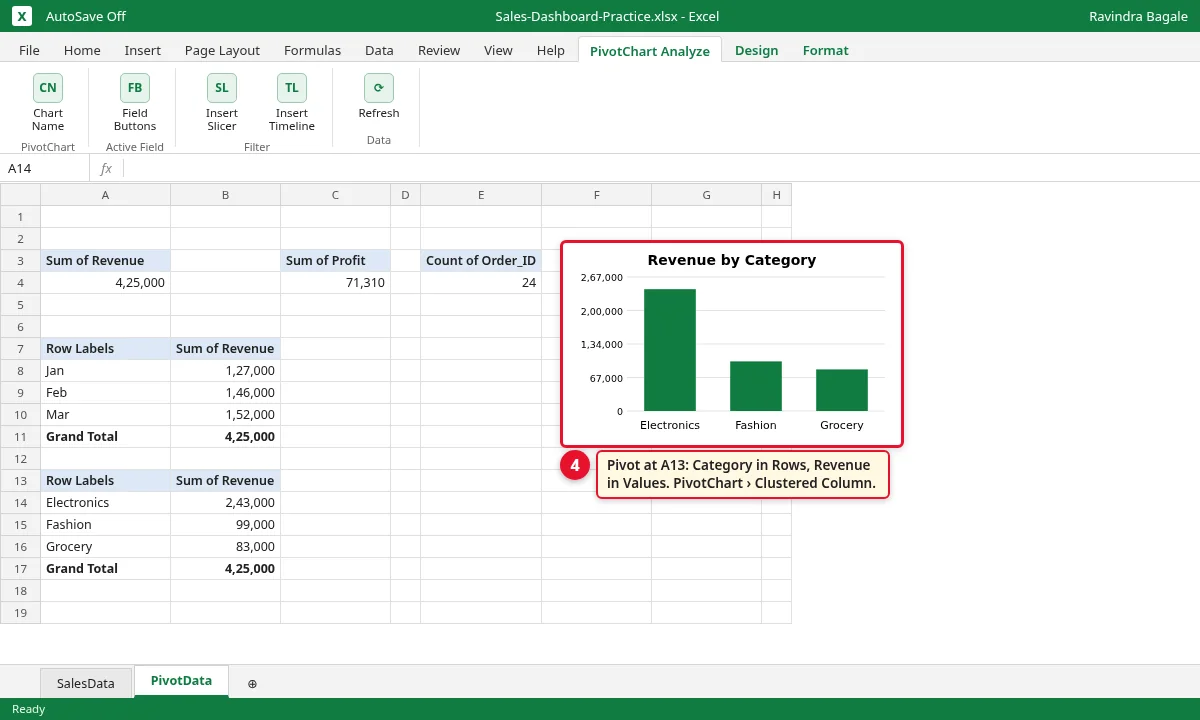This screenshot has width=1200, height=720.
Task: Click the Electronics axis label in chart
Action: coord(670,425)
